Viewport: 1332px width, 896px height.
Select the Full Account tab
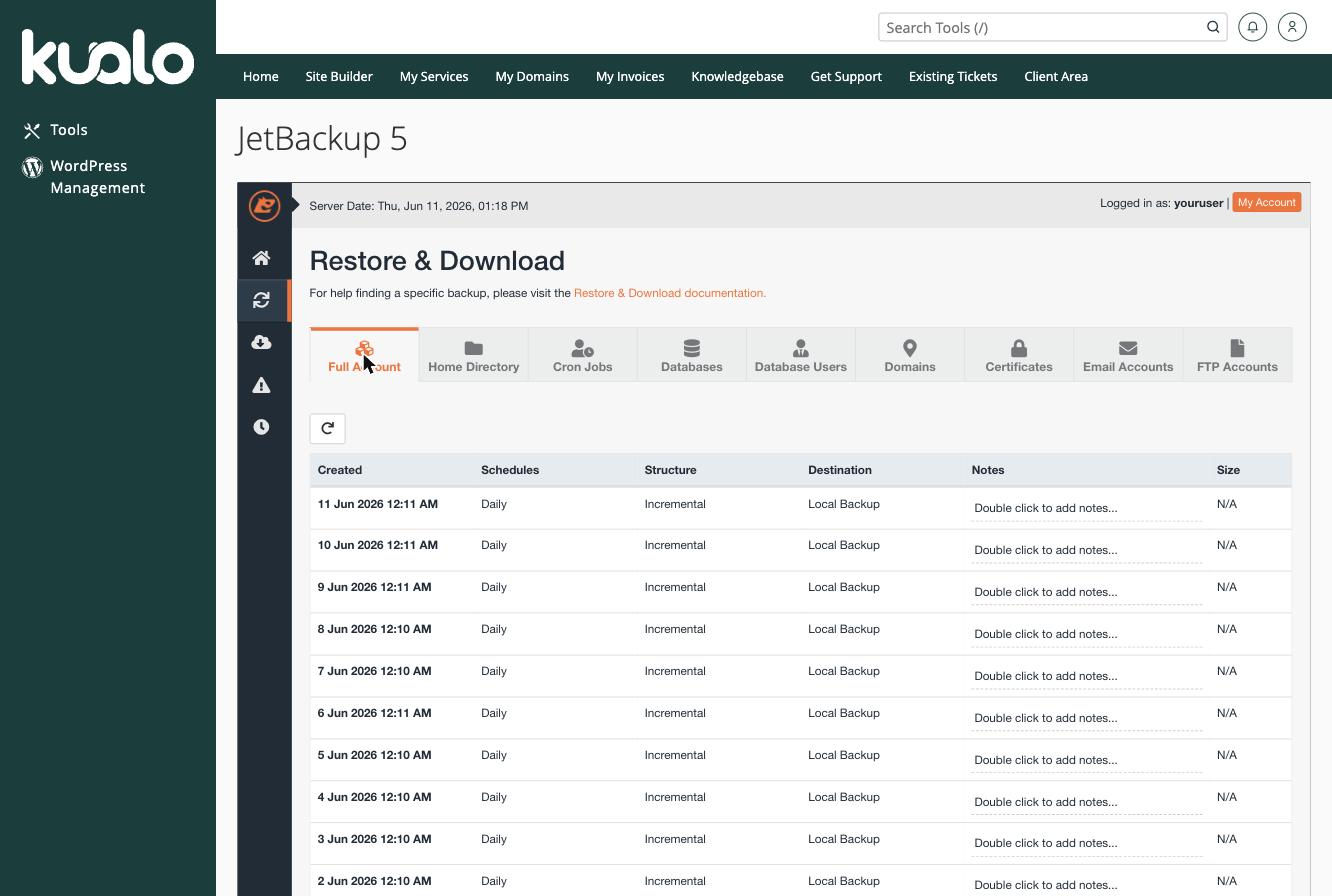coord(364,355)
